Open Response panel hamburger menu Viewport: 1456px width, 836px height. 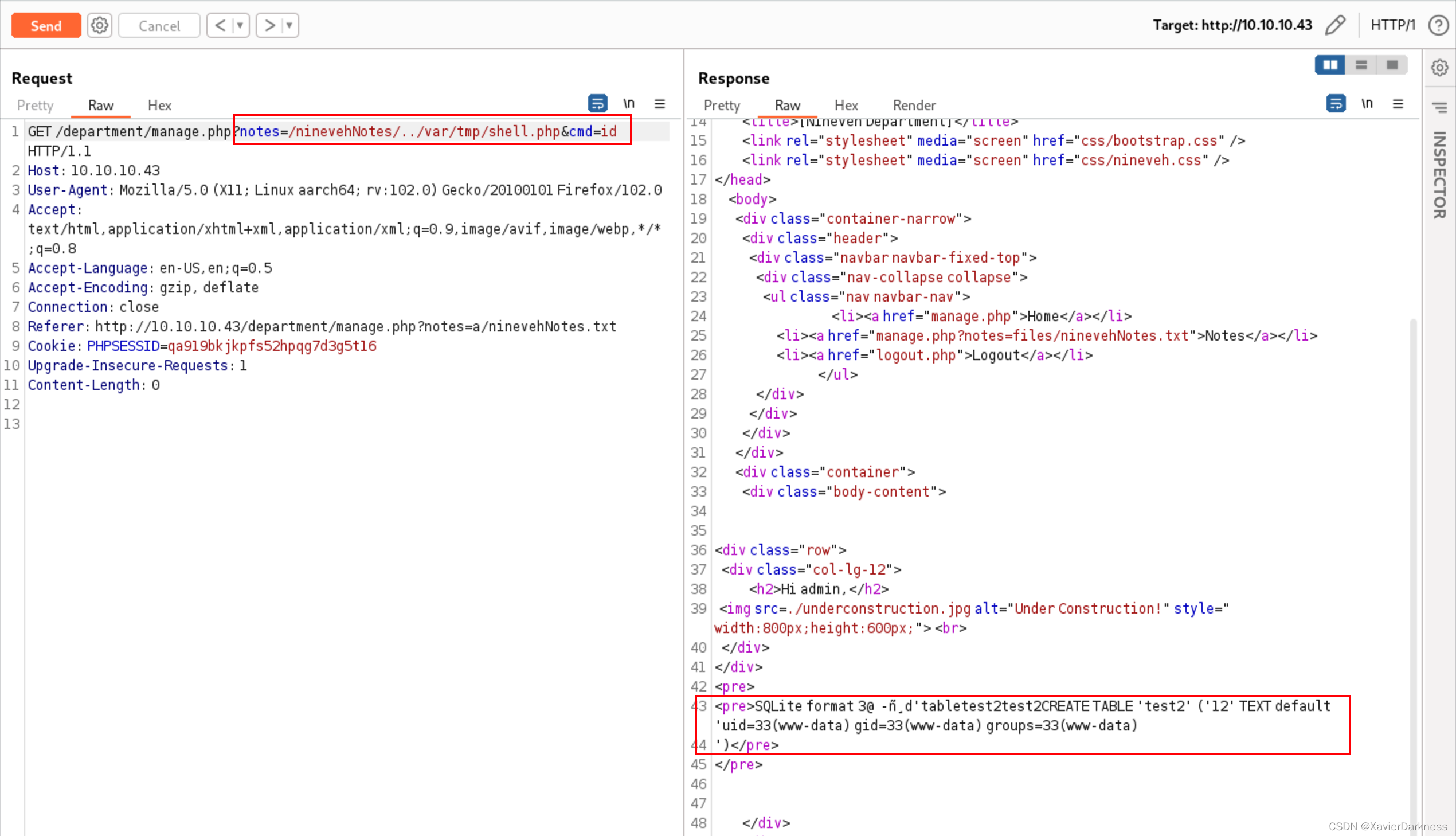1398,104
